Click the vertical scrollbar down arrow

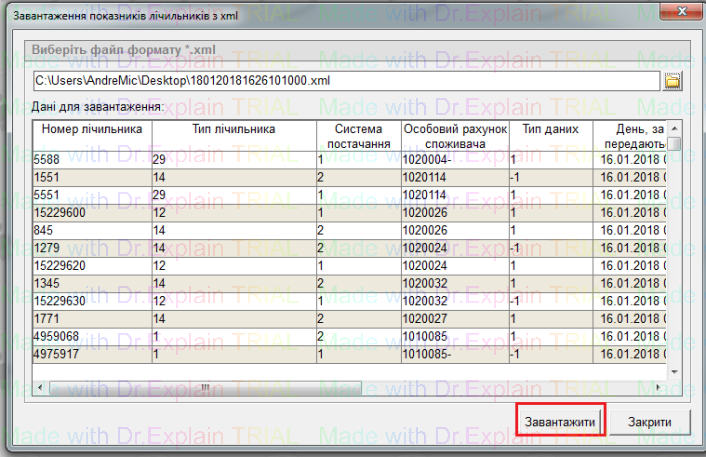[x=674, y=372]
